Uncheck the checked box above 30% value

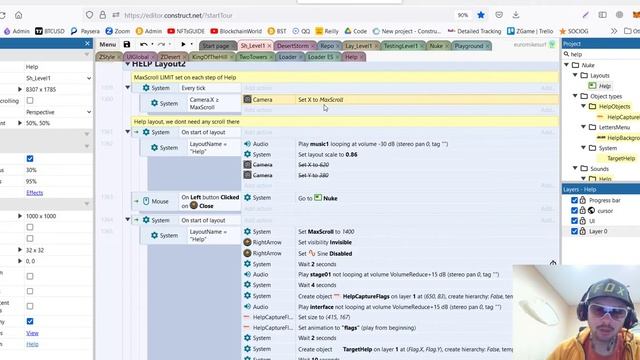pos(30,158)
